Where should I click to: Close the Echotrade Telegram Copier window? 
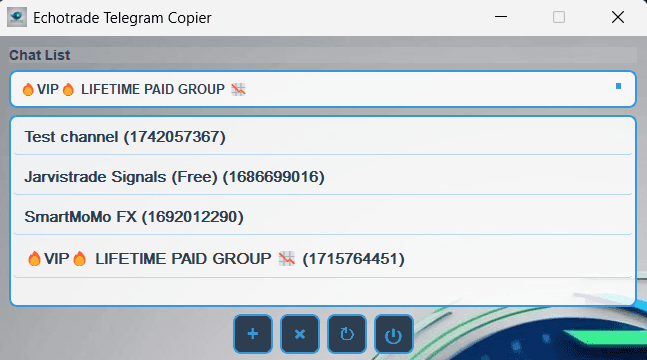(618, 17)
